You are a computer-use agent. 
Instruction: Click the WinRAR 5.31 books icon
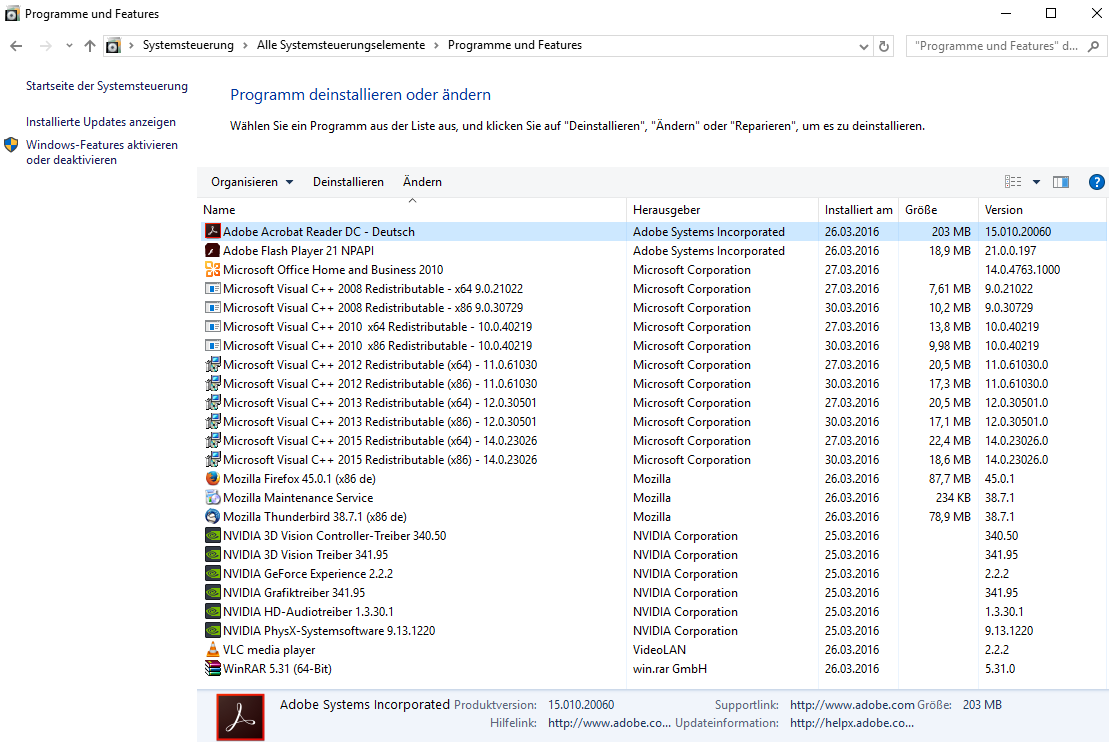(212, 668)
